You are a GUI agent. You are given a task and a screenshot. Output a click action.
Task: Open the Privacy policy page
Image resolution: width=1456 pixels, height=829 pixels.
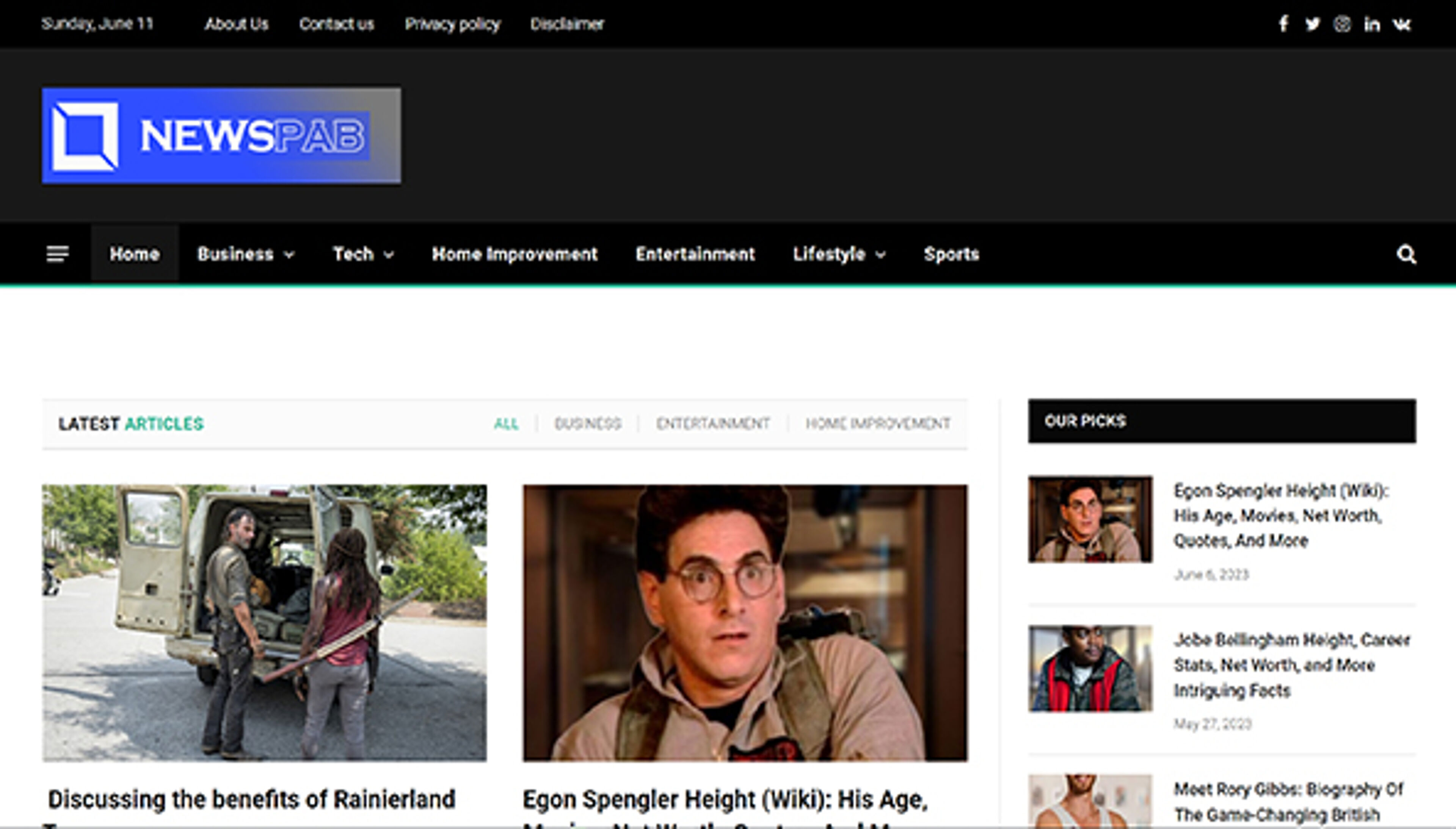coord(452,24)
